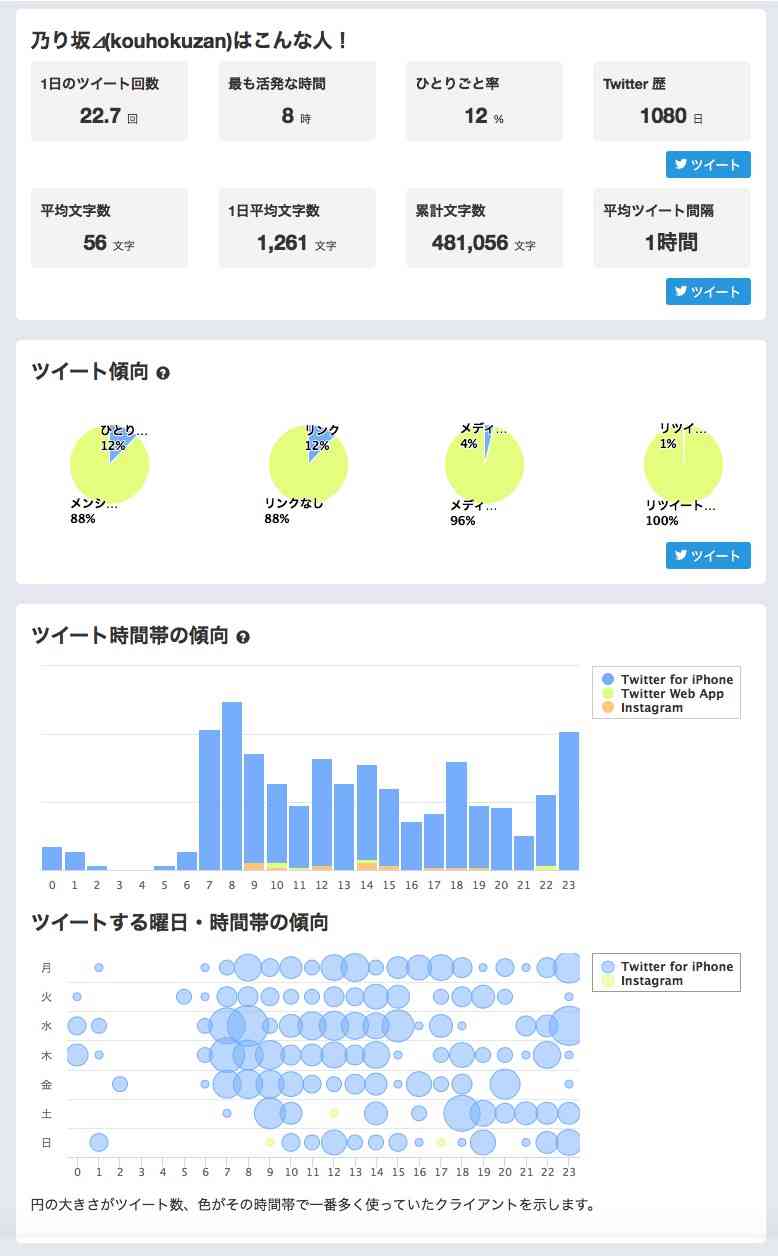Toggle Twitter for iPhone in bar chart legend
This screenshot has height=1256, width=778.
click(676, 680)
